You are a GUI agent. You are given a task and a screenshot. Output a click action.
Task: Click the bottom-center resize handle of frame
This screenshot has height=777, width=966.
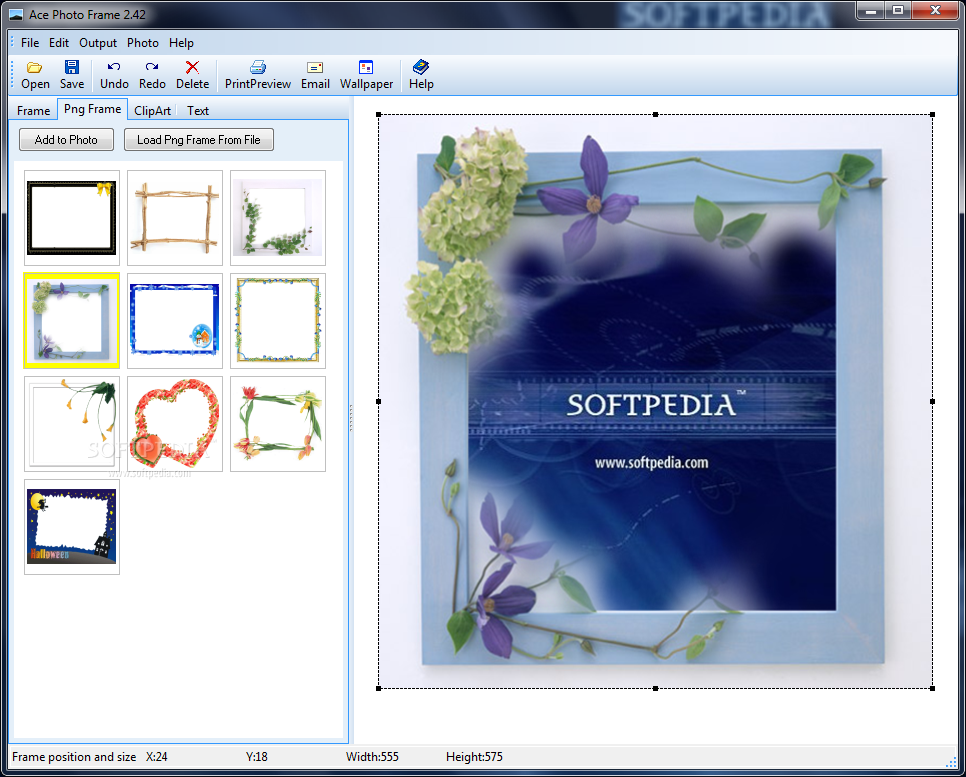click(x=656, y=688)
